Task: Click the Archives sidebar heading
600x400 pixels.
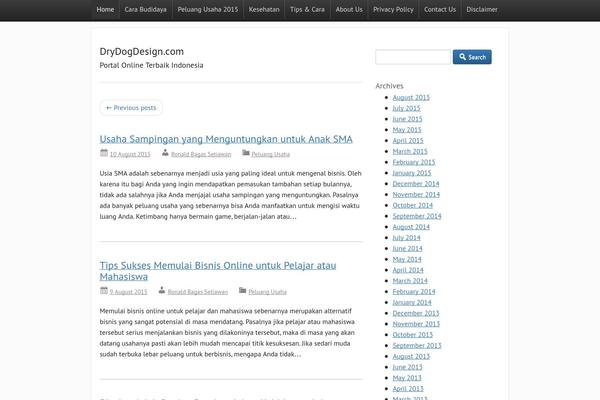Action: pyautogui.click(x=389, y=86)
